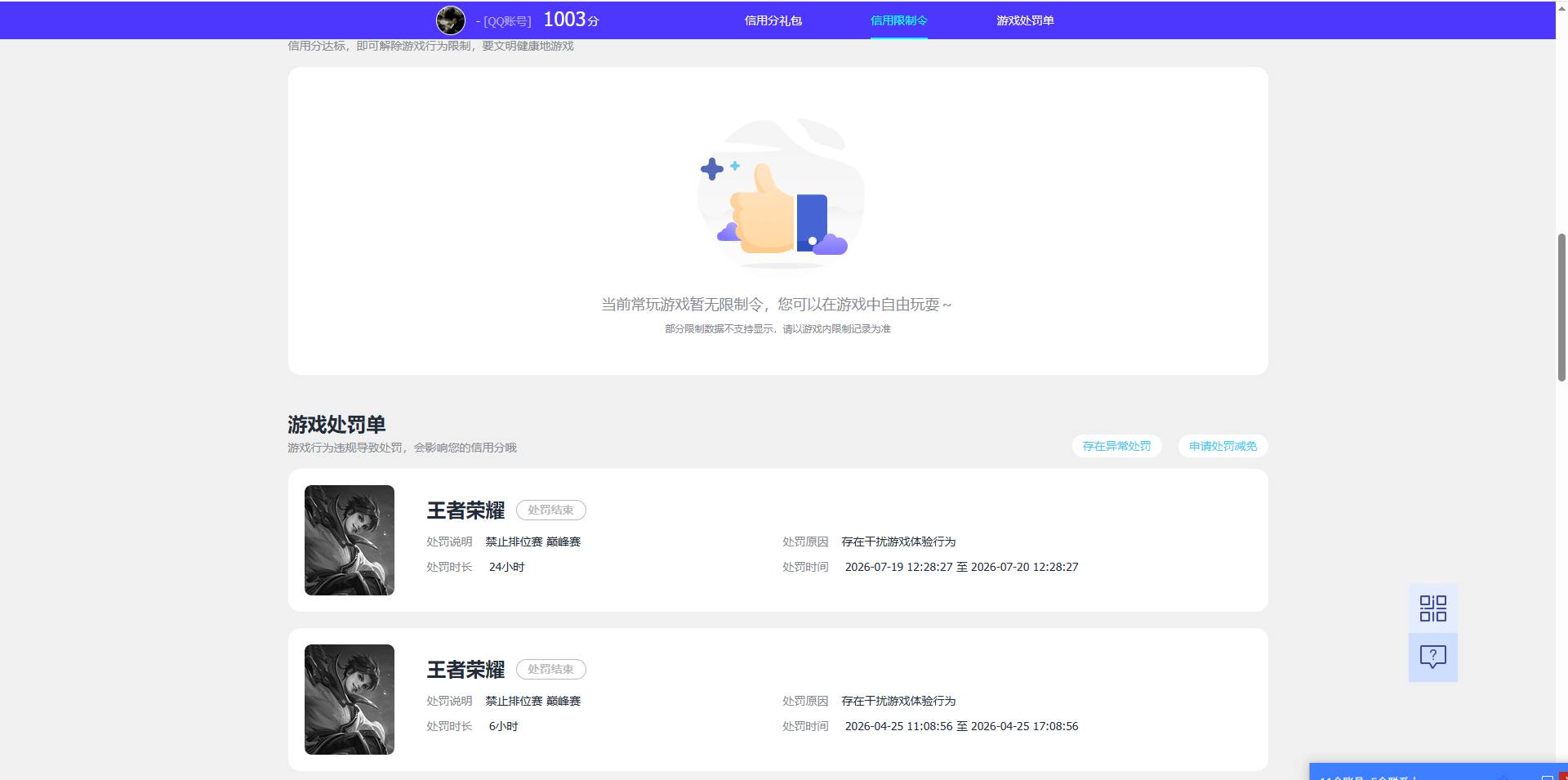Click the time range starting 2026-04-25 11:08:56
This screenshot has width=1568, height=780.
coord(961,726)
